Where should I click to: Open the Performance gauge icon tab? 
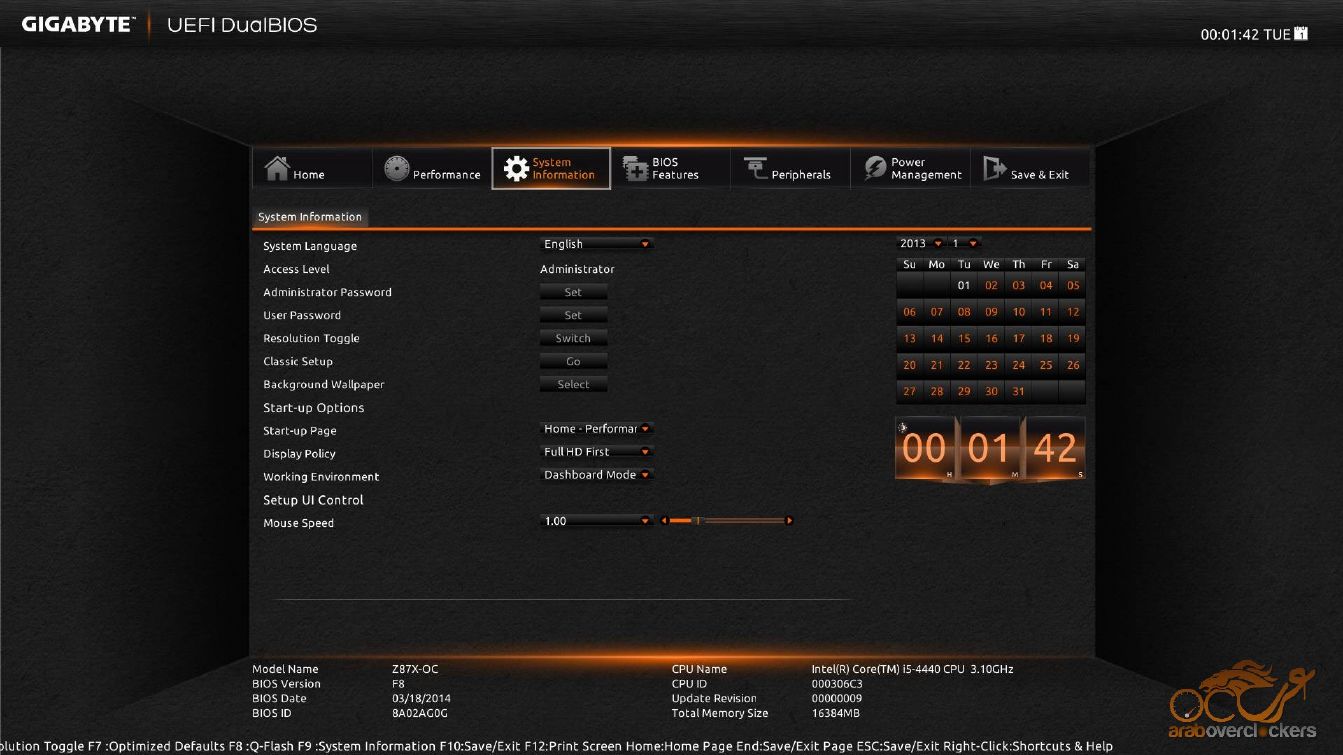(x=397, y=169)
